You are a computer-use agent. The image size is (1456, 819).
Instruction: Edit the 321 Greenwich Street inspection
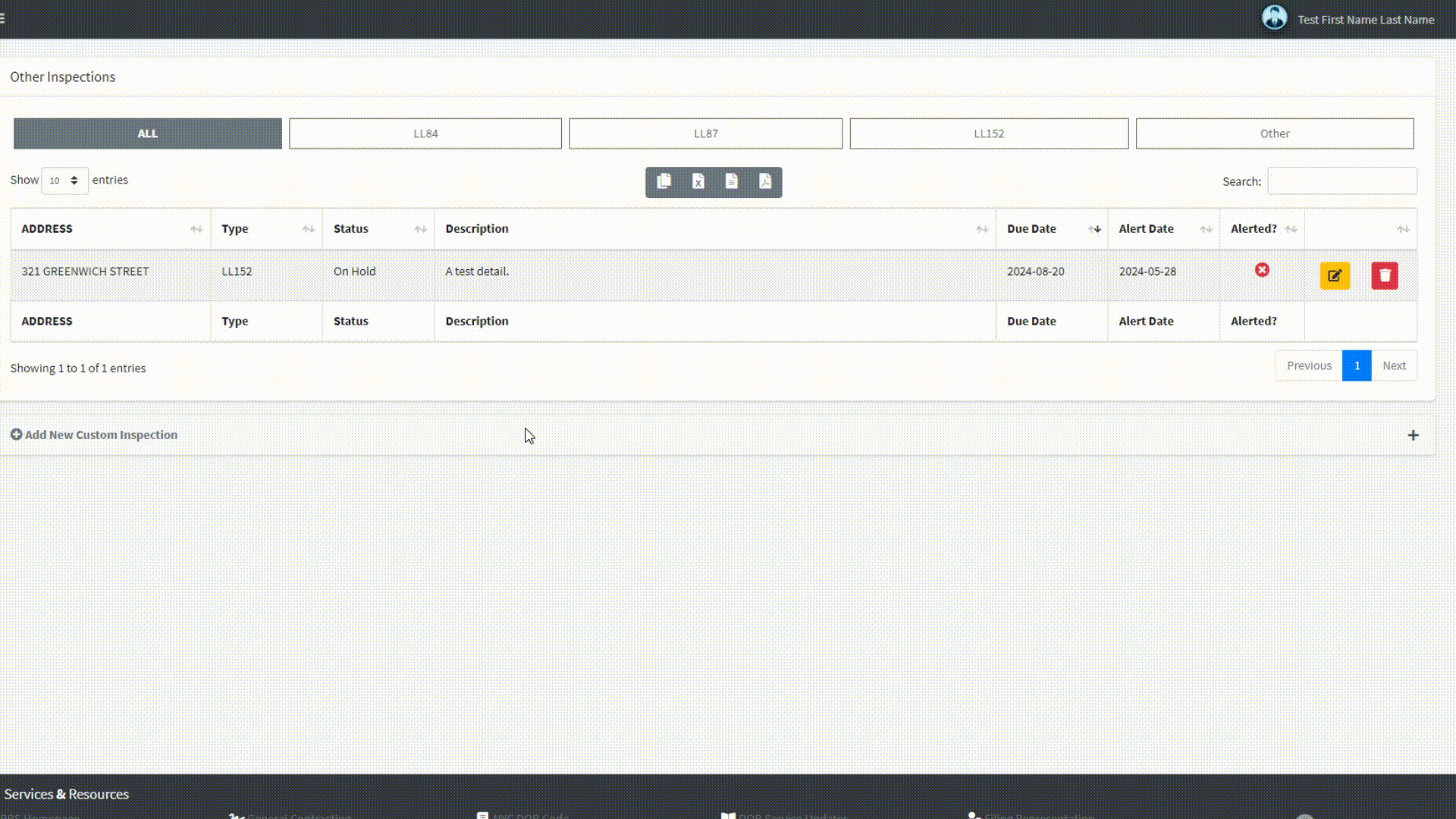click(x=1335, y=275)
